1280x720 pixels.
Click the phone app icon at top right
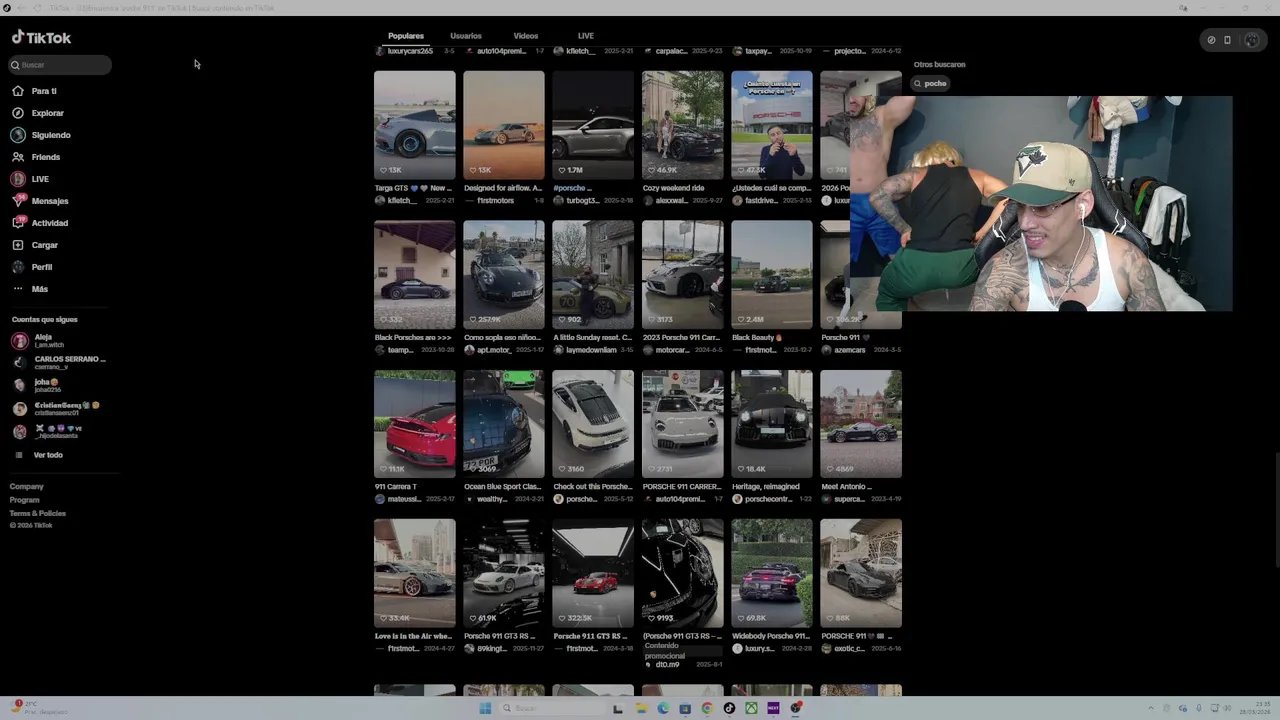[x=1227, y=40]
